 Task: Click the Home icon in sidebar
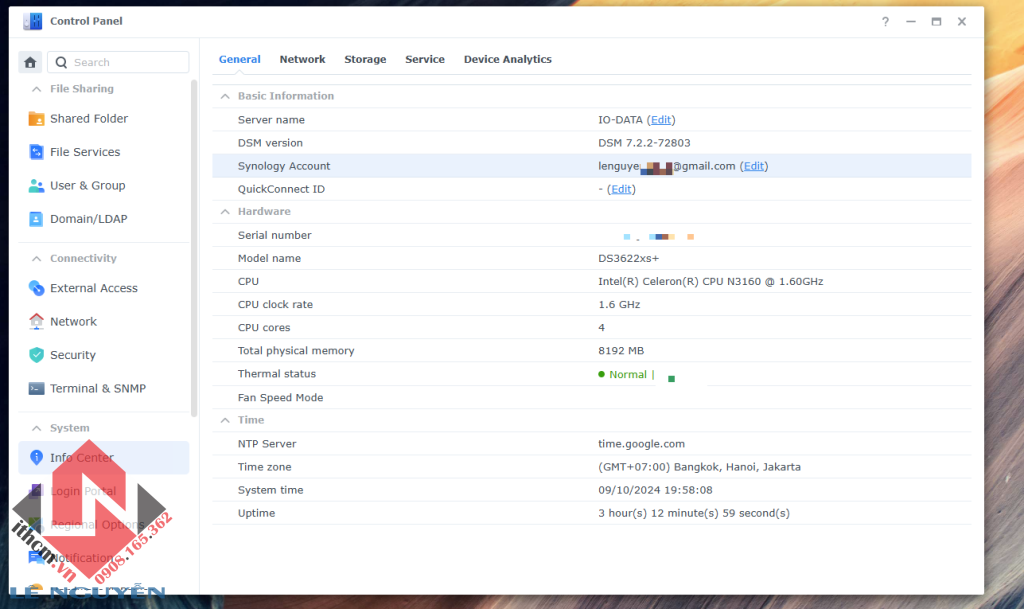tap(30, 62)
